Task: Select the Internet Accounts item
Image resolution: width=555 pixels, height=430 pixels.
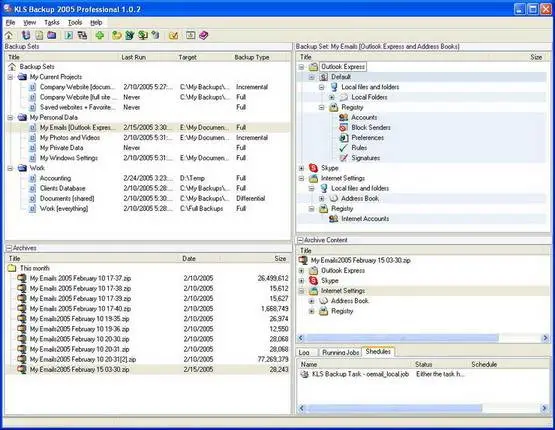Action: [x=365, y=219]
